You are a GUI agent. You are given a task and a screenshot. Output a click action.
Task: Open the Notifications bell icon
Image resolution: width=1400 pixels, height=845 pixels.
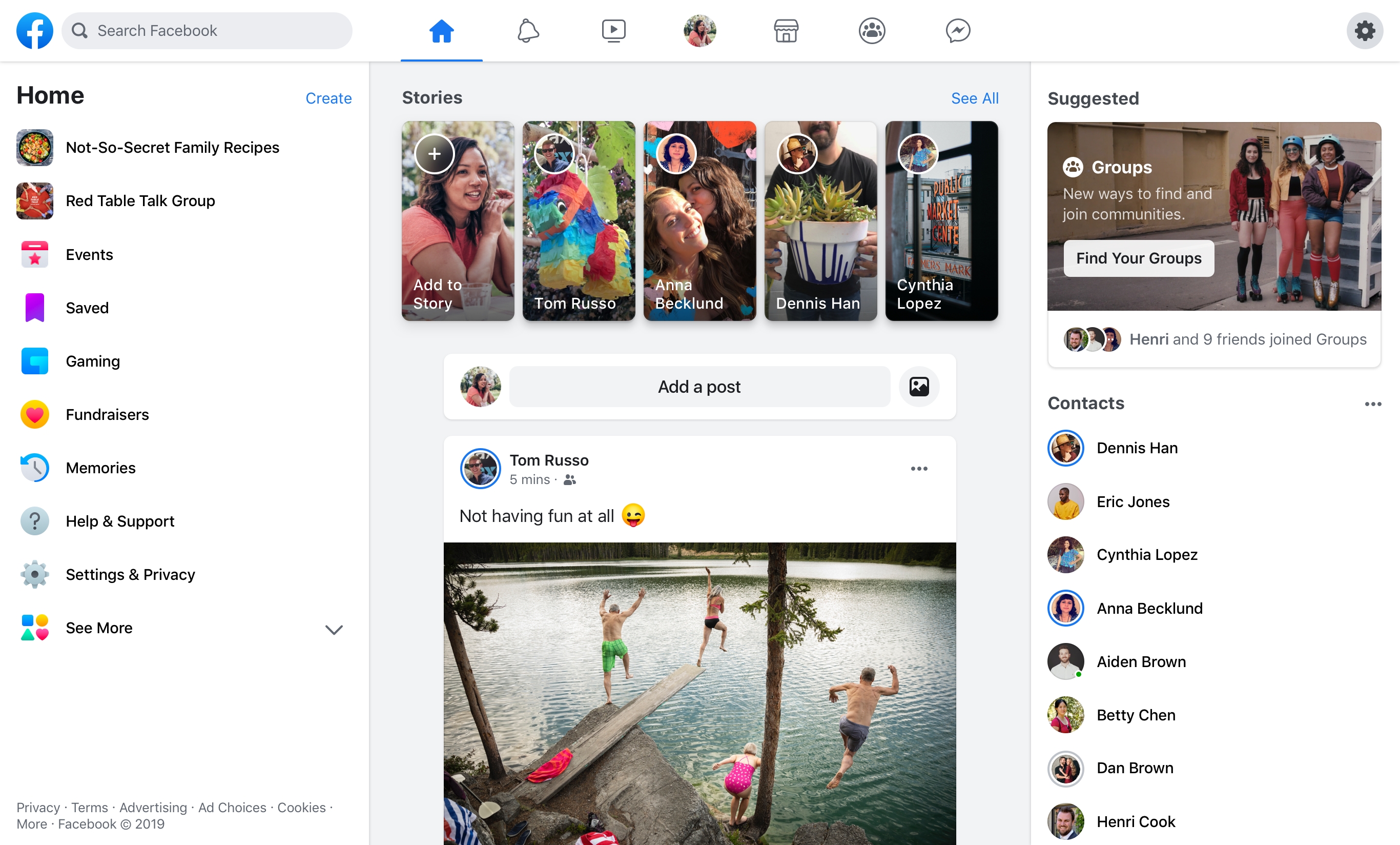tap(527, 30)
